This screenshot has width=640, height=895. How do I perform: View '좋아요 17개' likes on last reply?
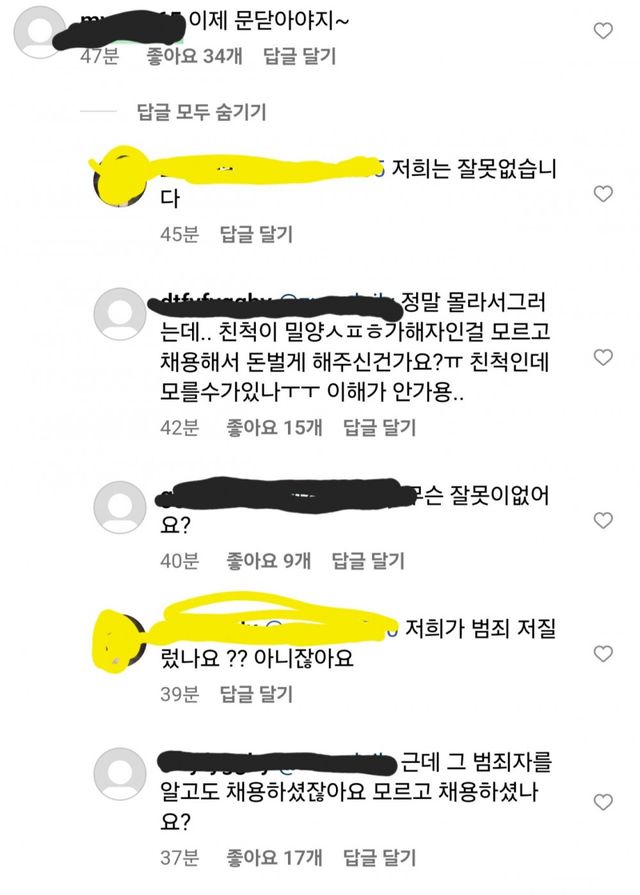point(275,857)
